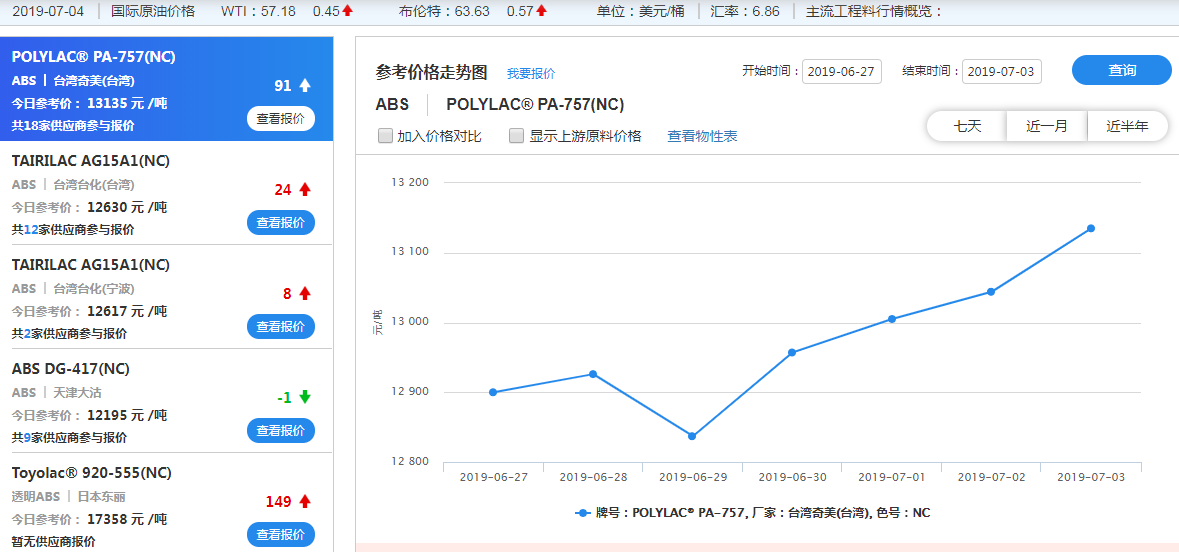Click the red up arrow beside 24 for TAIRILAC AG15A1 (台湾)

pyautogui.click(x=305, y=190)
